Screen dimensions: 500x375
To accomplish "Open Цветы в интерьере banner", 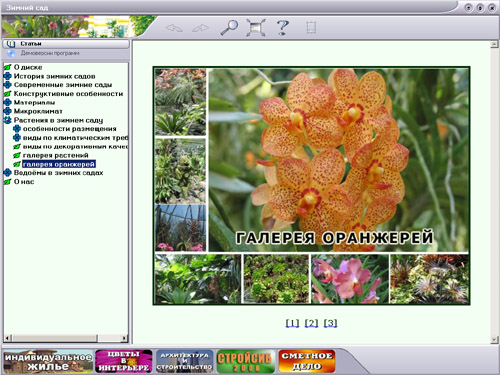I will (x=124, y=361).
